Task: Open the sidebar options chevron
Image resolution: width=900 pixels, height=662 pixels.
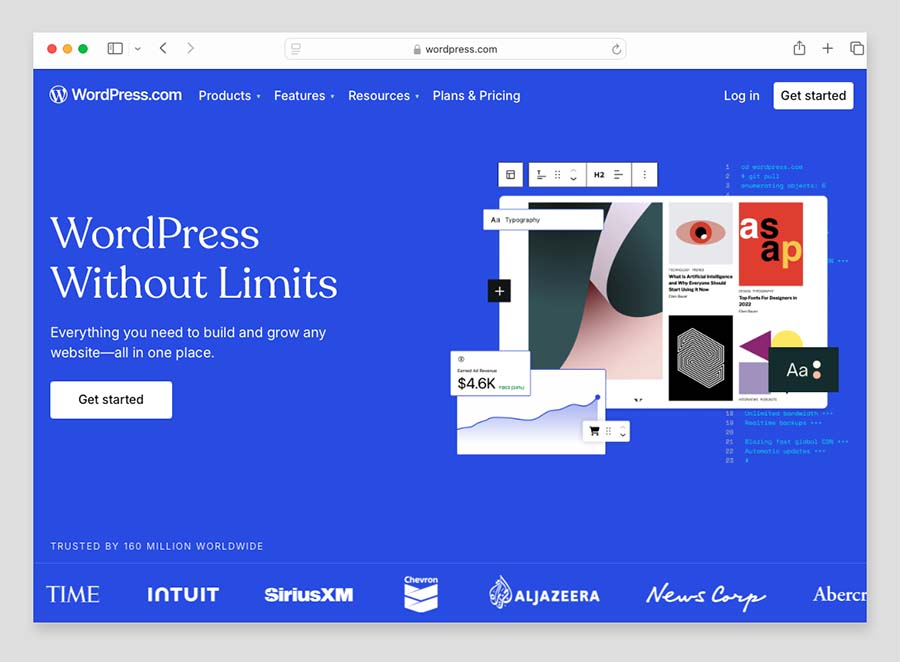Action: pyautogui.click(x=138, y=49)
